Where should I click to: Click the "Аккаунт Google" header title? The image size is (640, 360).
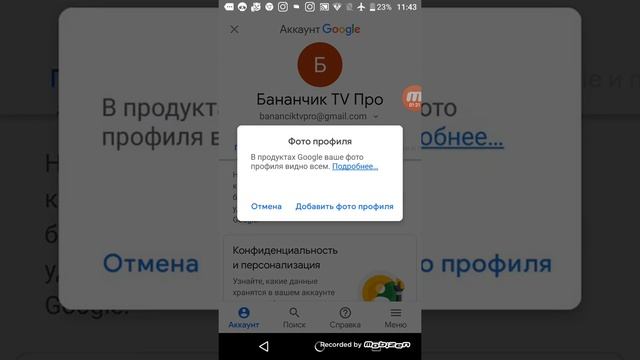[x=320, y=29]
